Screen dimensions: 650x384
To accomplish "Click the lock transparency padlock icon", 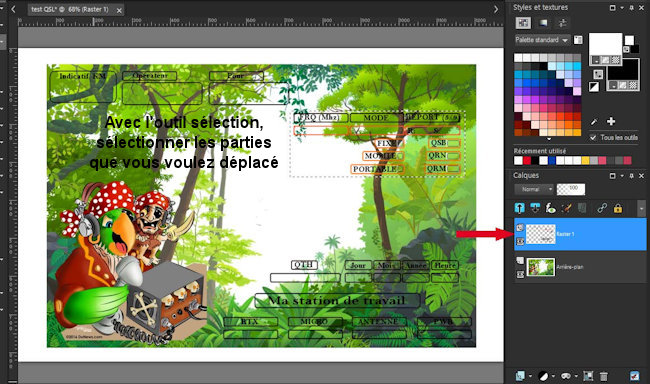I will 618,208.
